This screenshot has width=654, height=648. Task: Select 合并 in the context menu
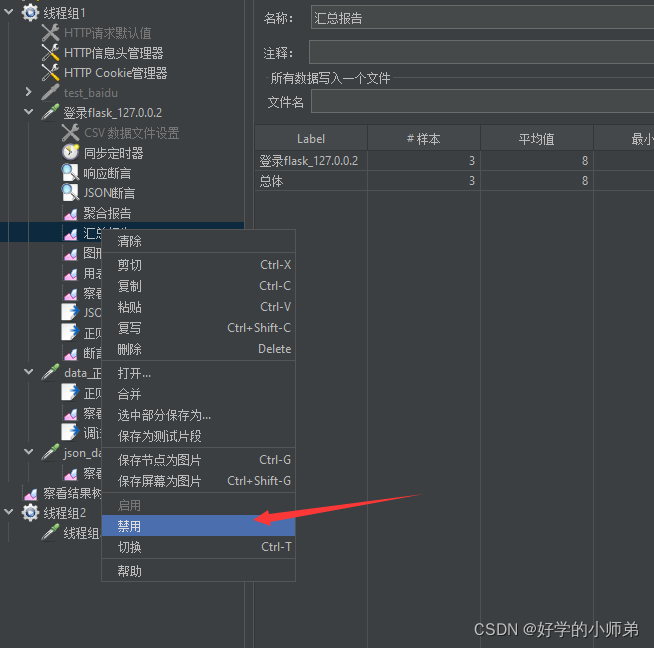pos(199,394)
